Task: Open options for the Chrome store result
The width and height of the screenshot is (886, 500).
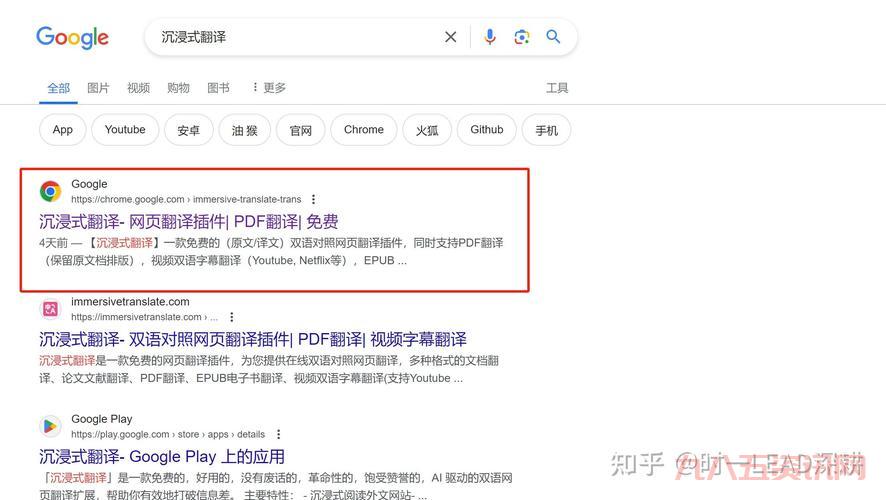Action: point(313,200)
